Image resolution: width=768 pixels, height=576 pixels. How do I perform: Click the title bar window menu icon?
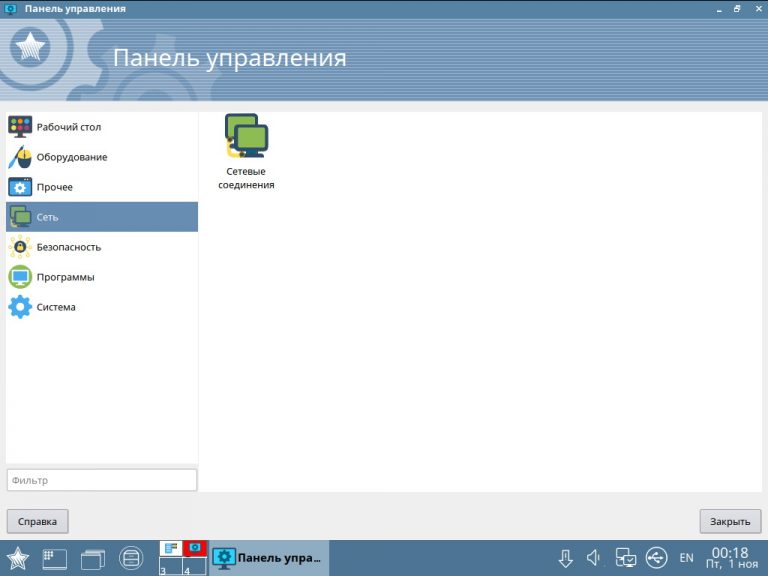tap(10, 8)
